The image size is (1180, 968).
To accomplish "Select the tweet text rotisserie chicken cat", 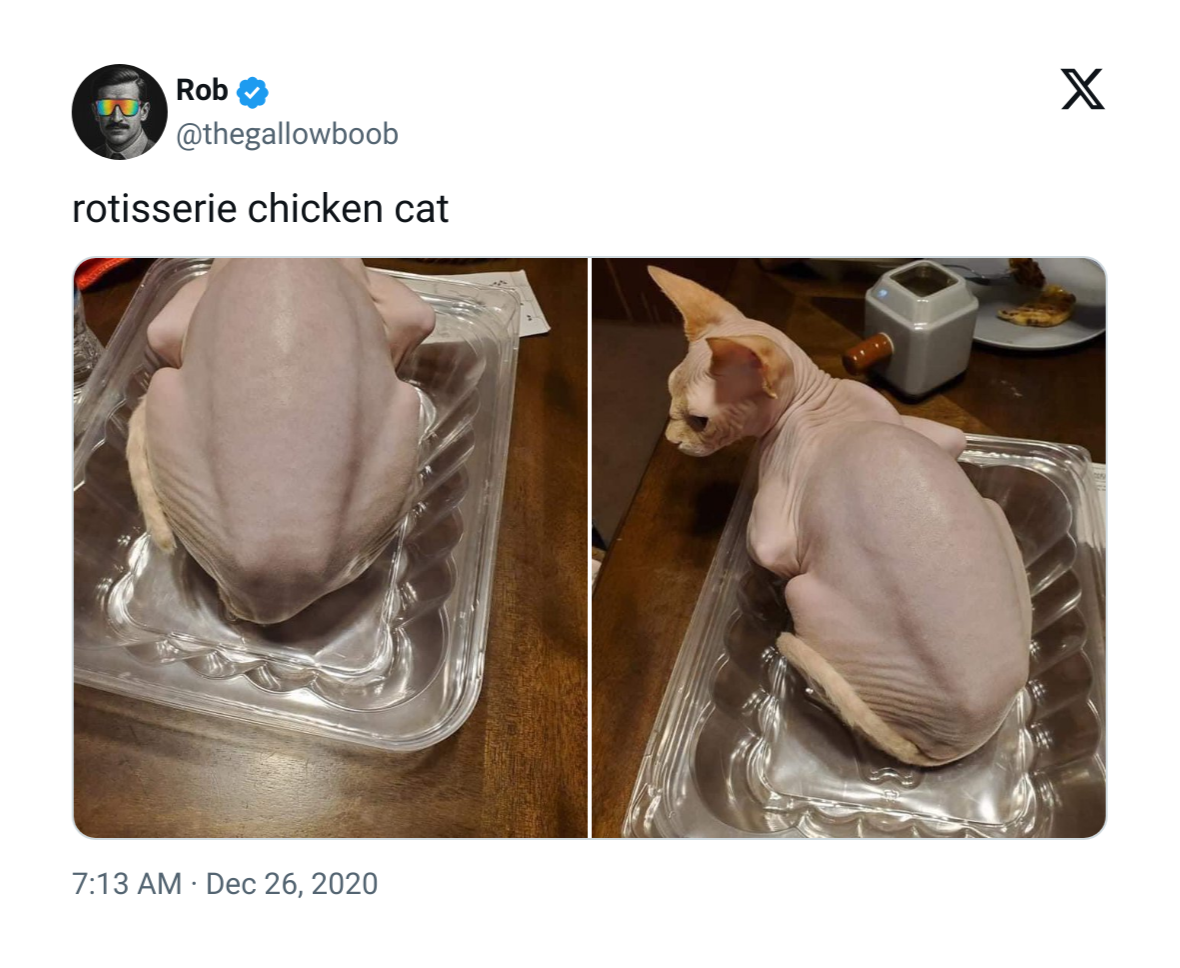I will coord(260,209).
